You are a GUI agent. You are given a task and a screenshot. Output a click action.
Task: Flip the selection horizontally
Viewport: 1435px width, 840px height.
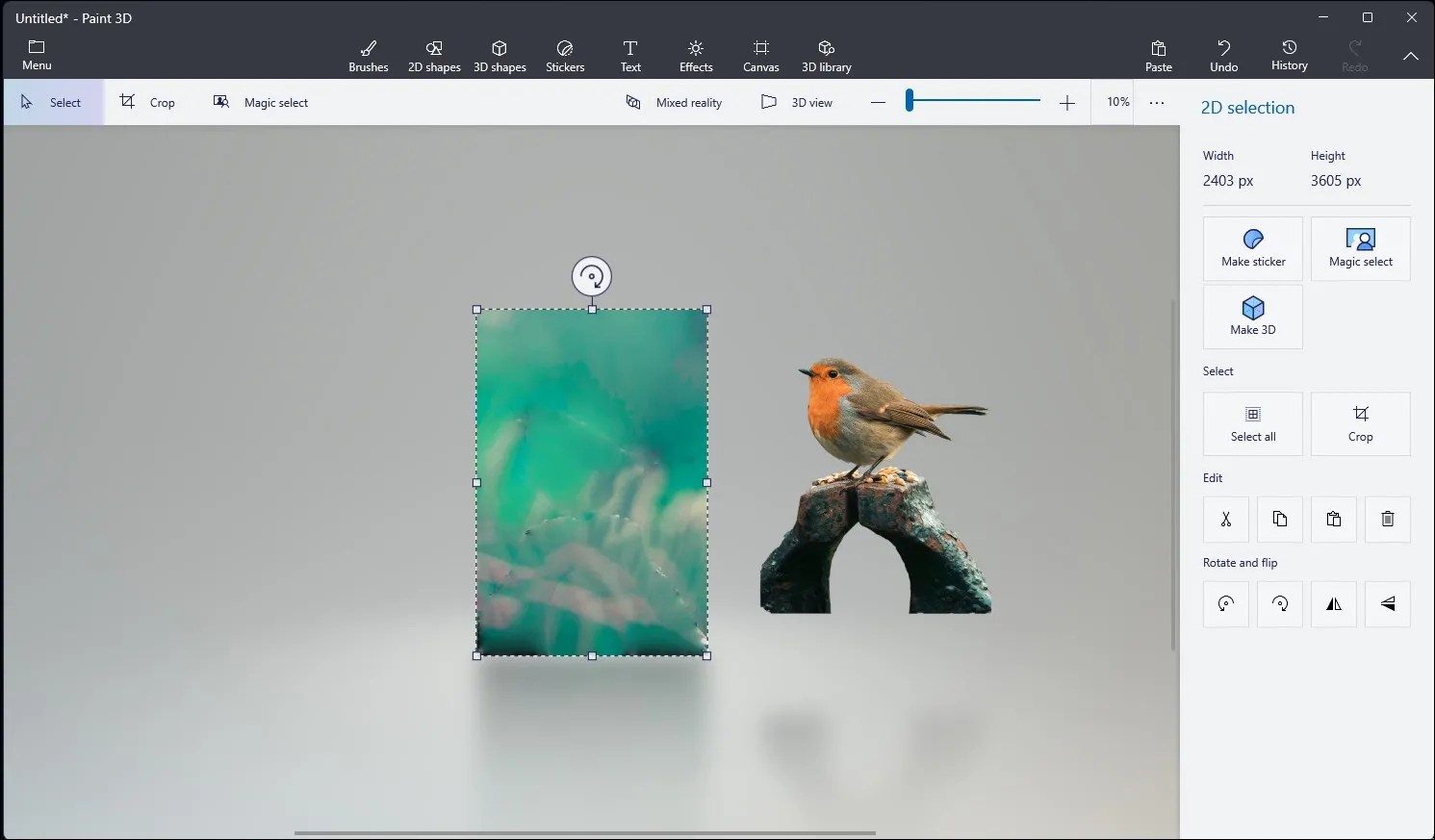tap(1333, 604)
